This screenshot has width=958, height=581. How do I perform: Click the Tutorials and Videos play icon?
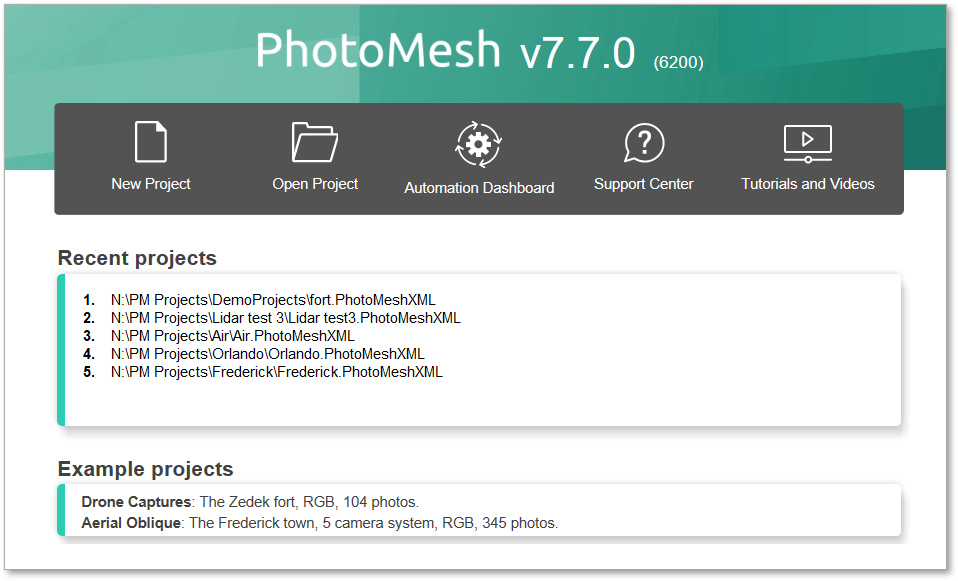(x=808, y=144)
